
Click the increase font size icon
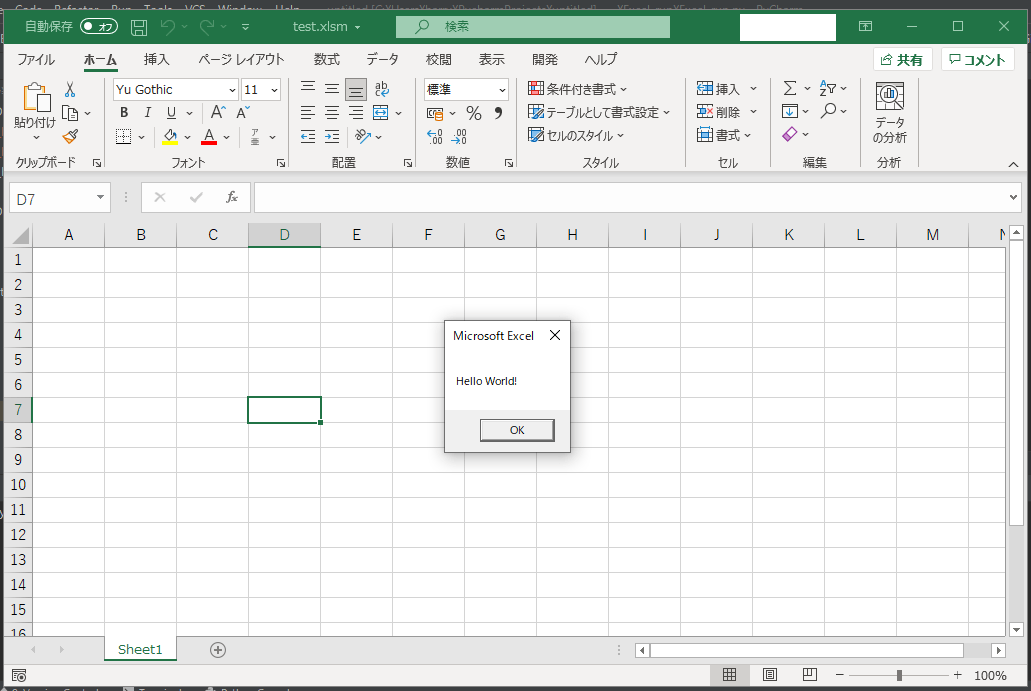[x=218, y=112]
